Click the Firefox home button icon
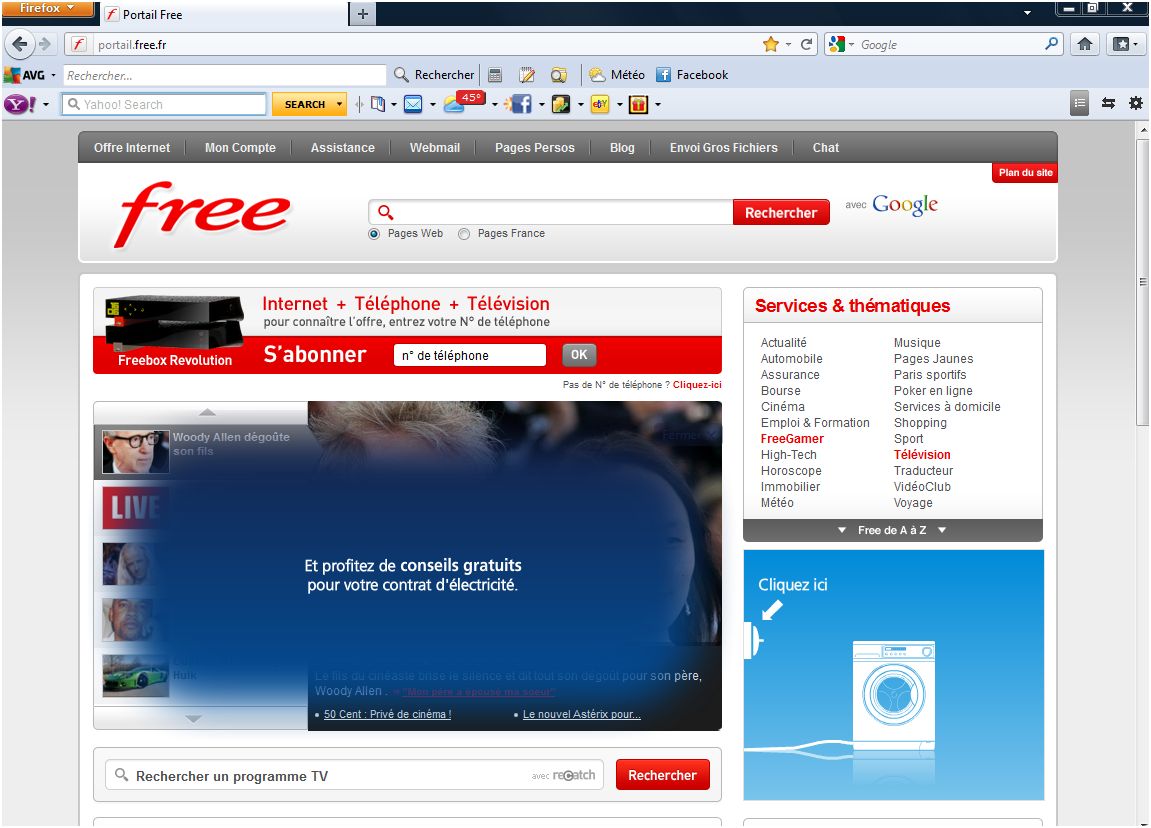The image size is (1151, 828). (1084, 44)
